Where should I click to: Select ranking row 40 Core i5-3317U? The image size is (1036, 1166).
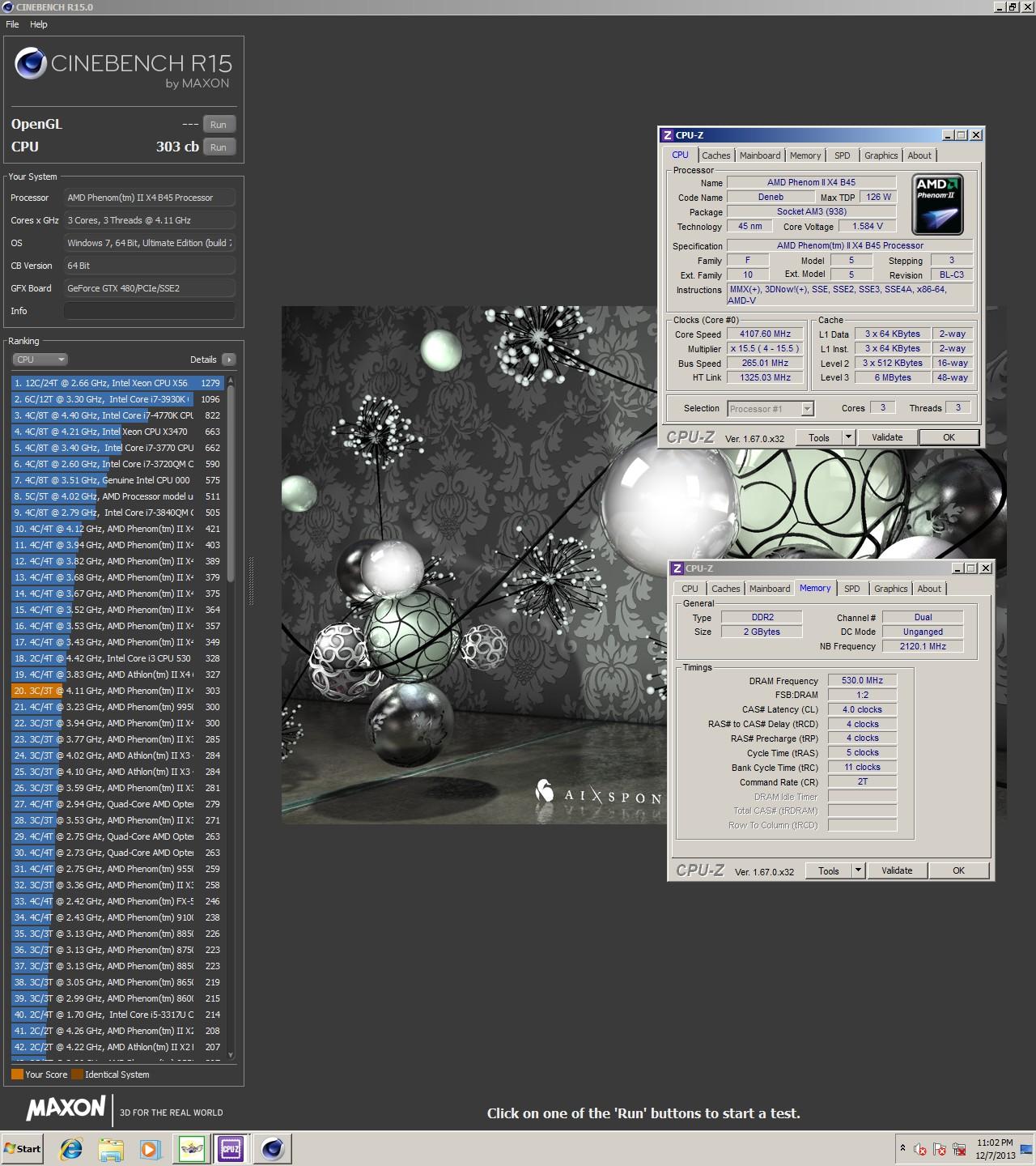click(x=117, y=1015)
